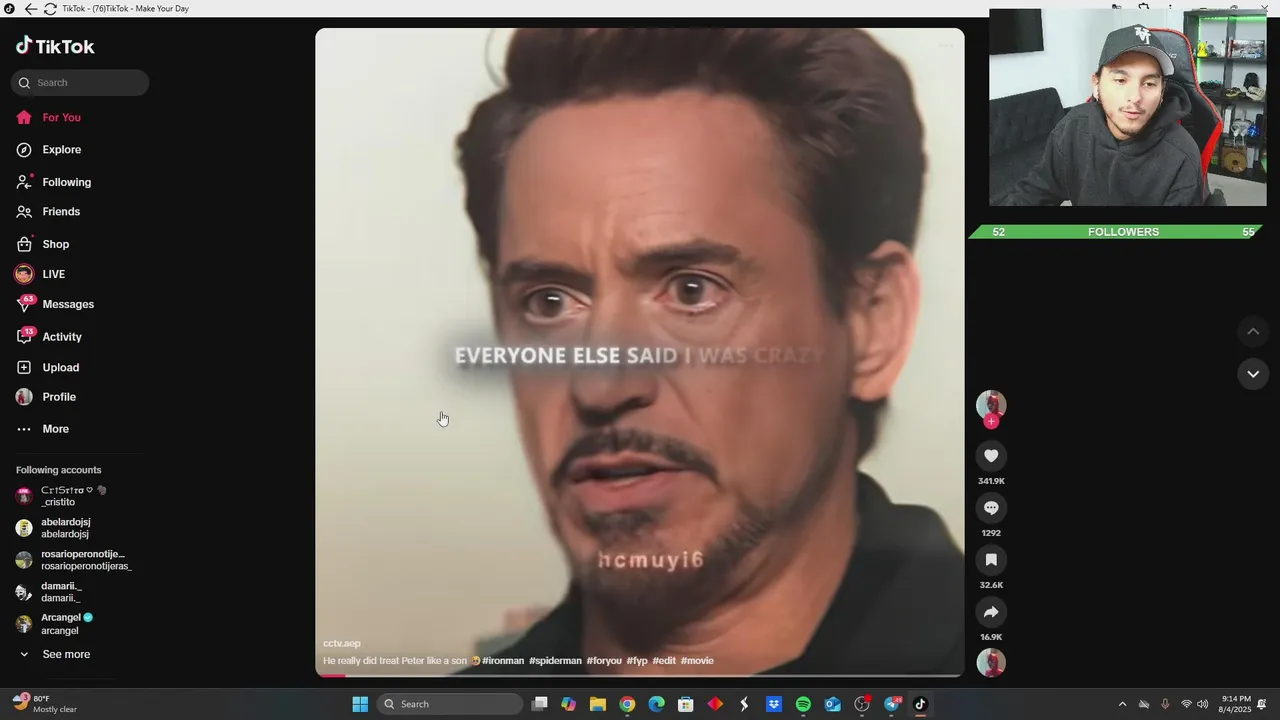The image size is (1280, 720).
Task: Launch Microsoft Edge from taskbar
Action: tap(656, 704)
